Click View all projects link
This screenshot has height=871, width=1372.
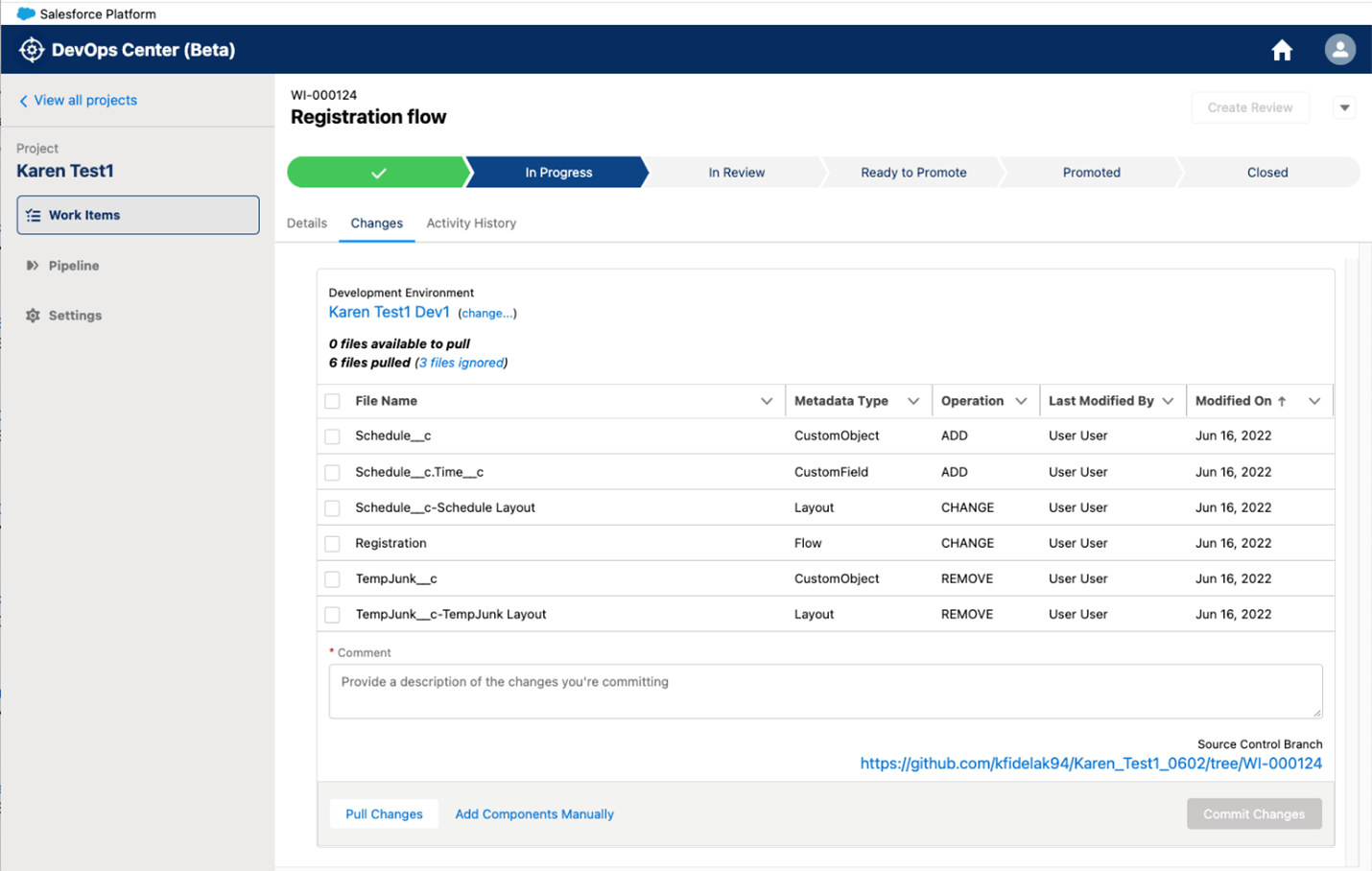85,101
